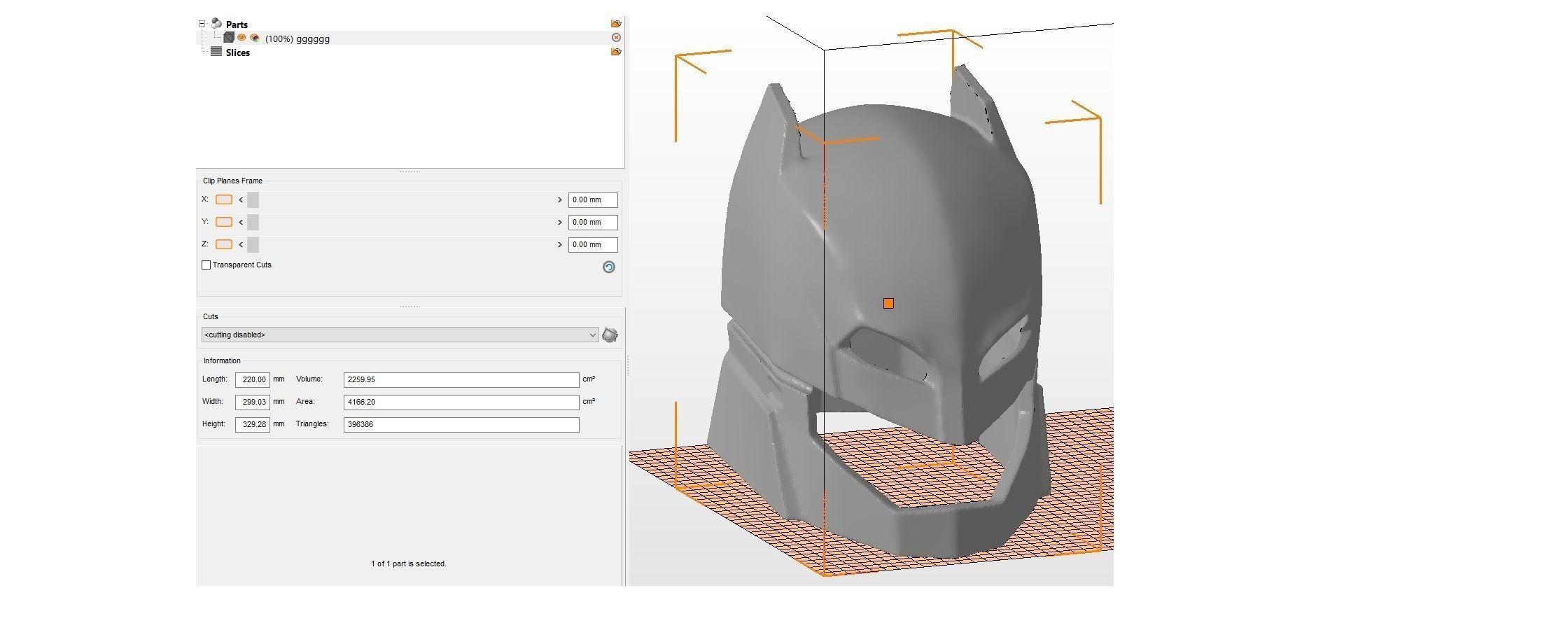Click the Length value field

point(253,379)
